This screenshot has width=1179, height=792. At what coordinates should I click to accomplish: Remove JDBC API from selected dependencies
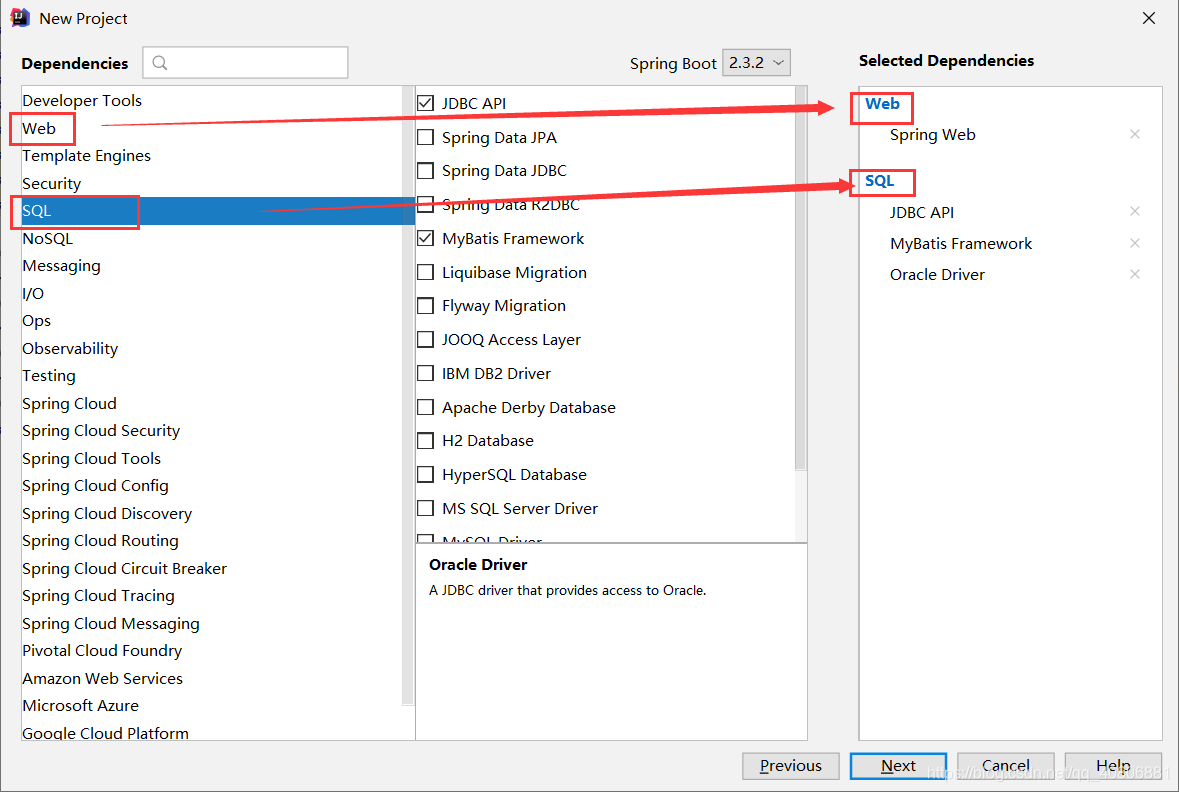[1135, 212]
